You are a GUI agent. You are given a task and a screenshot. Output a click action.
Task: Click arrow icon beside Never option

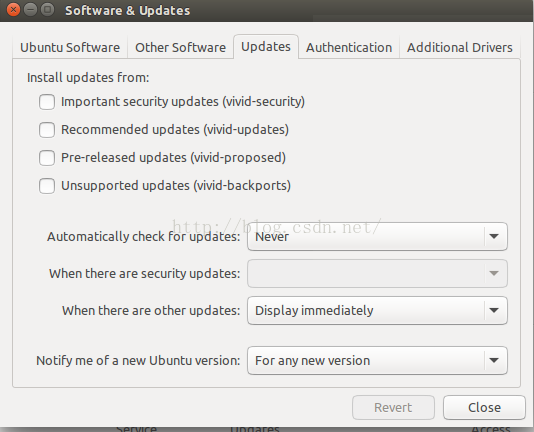494,236
